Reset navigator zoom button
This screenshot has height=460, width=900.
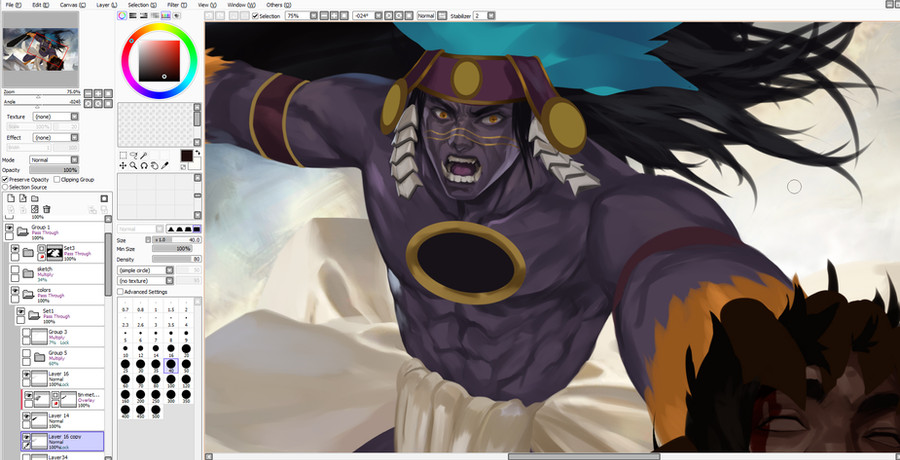pos(108,93)
